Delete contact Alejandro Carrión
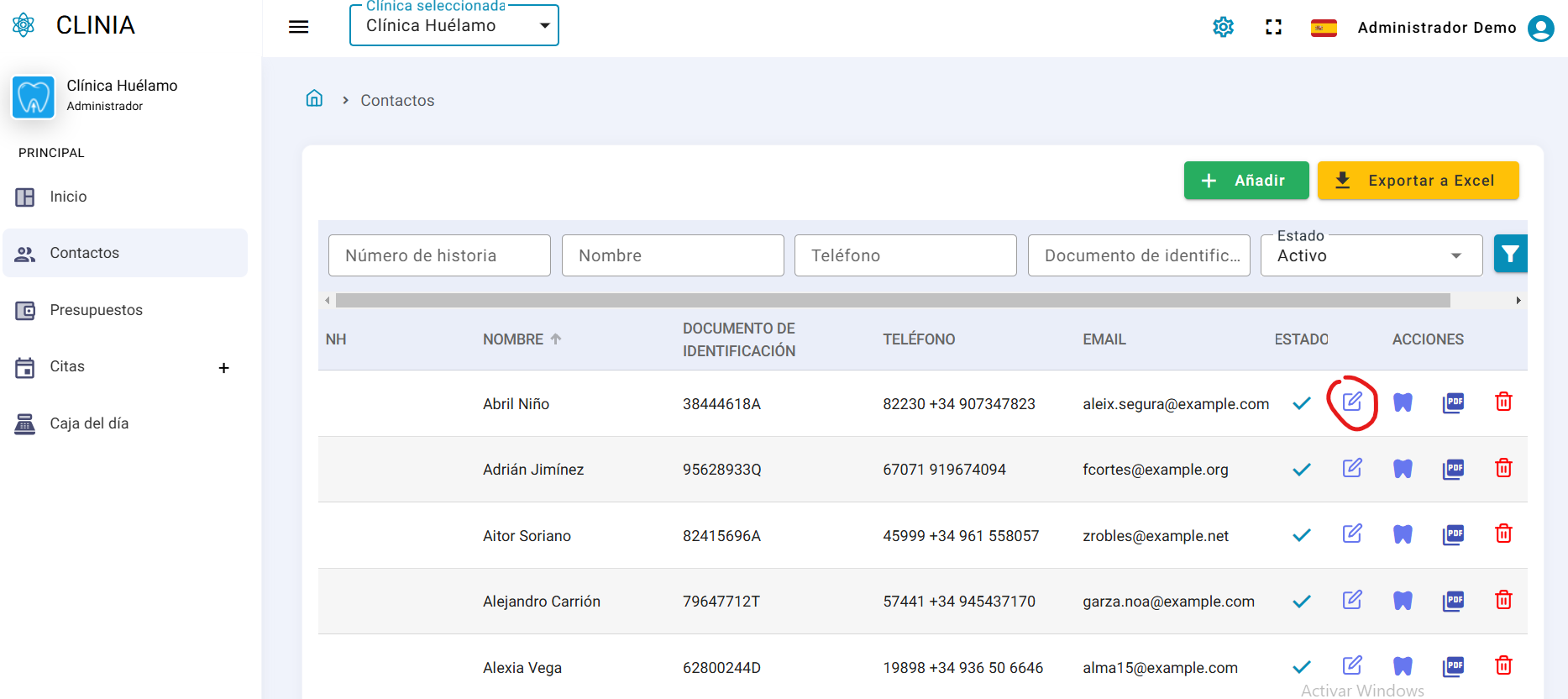1568x699 pixels. tap(1503, 600)
